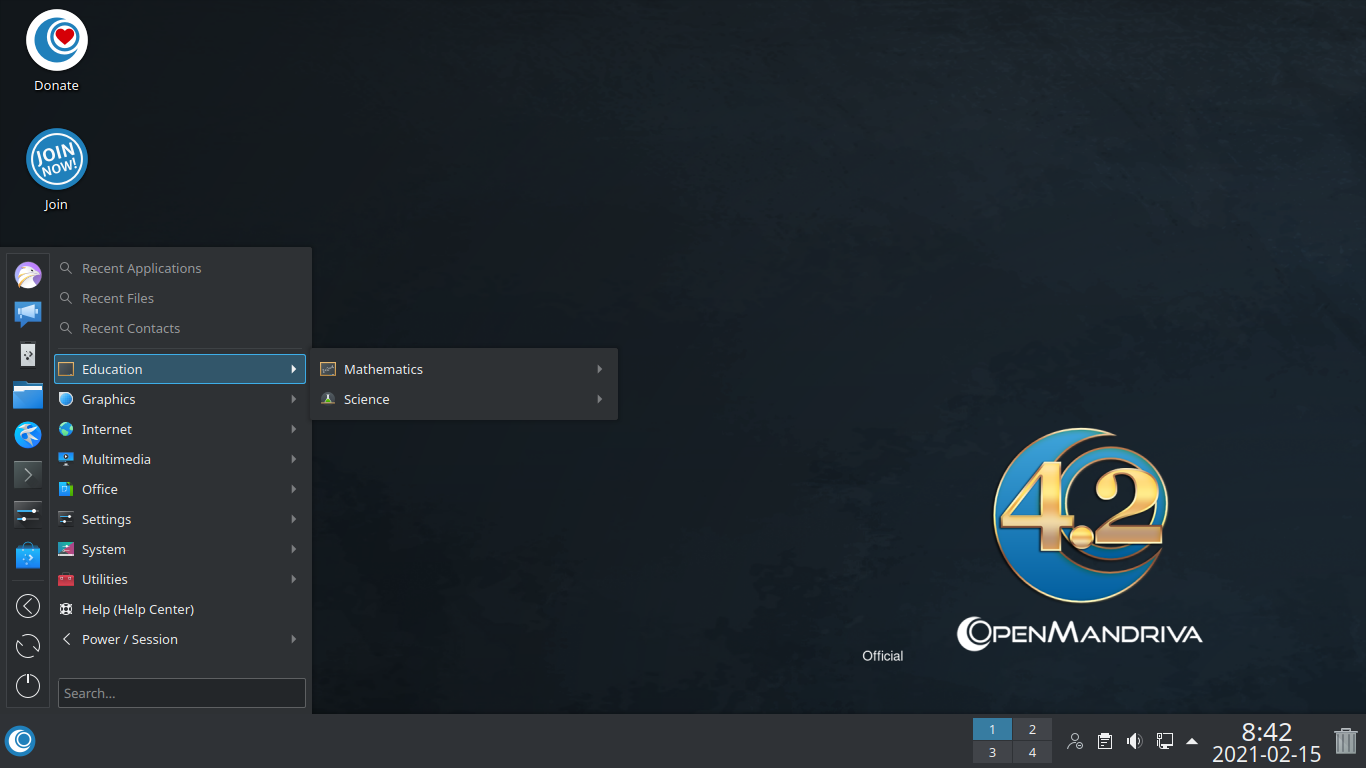1366x768 pixels.
Task: Expand the Education category arrow
Action: pyautogui.click(x=294, y=369)
